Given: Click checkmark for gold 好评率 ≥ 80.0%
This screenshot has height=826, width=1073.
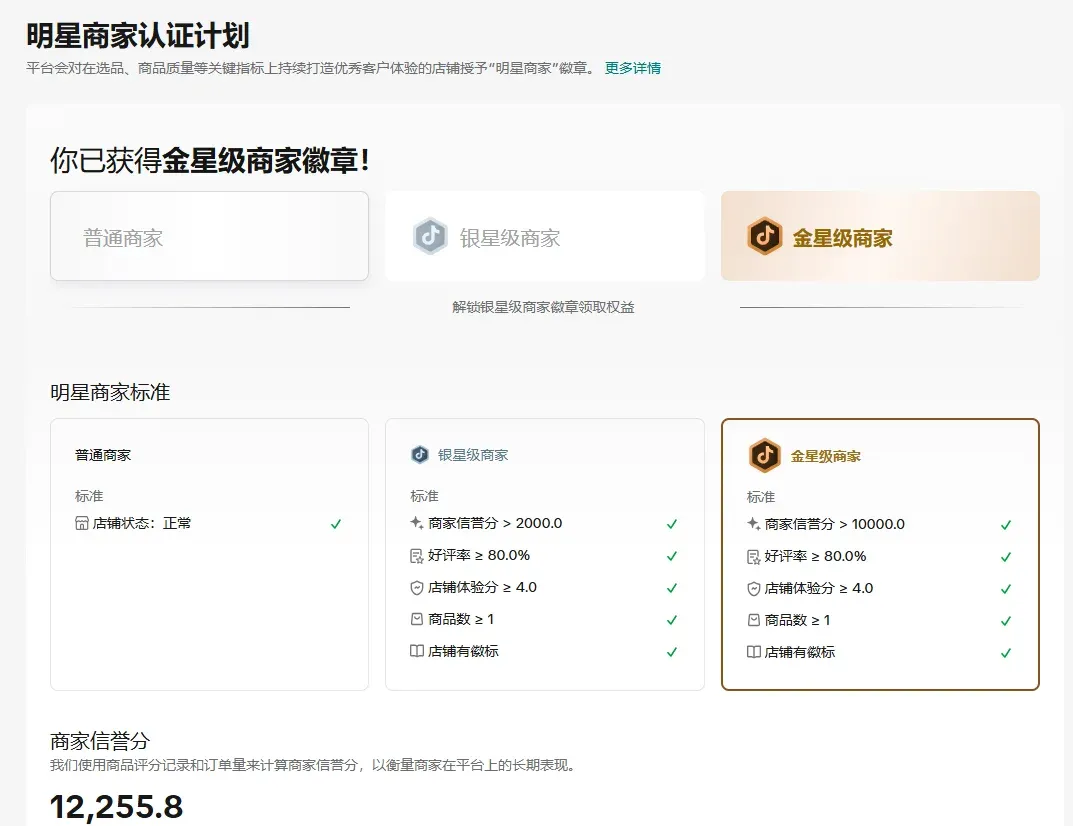Looking at the screenshot, I should pyautogui.click(x=1006, y=557).
